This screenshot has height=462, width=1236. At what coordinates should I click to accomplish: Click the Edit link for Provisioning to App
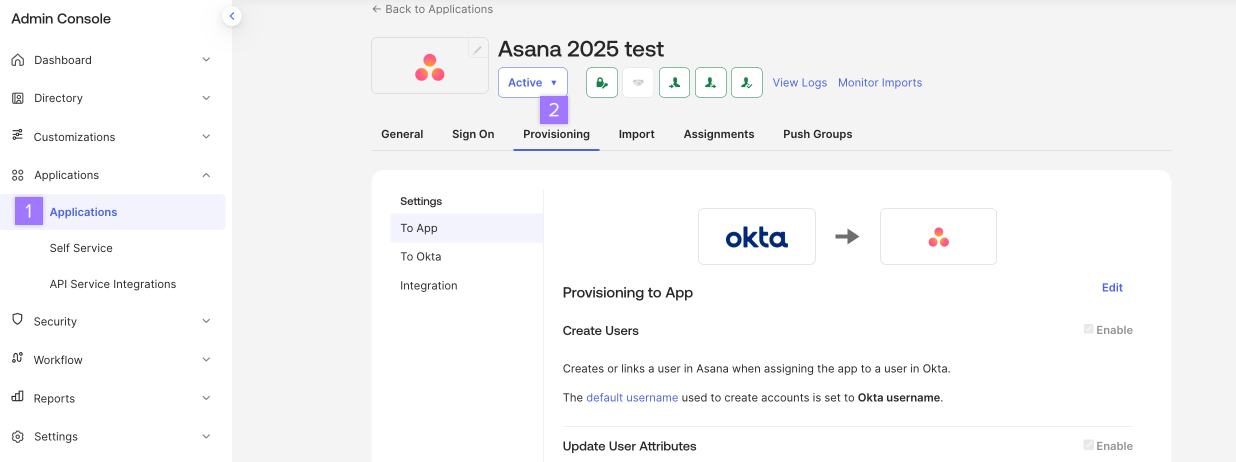1112,288
